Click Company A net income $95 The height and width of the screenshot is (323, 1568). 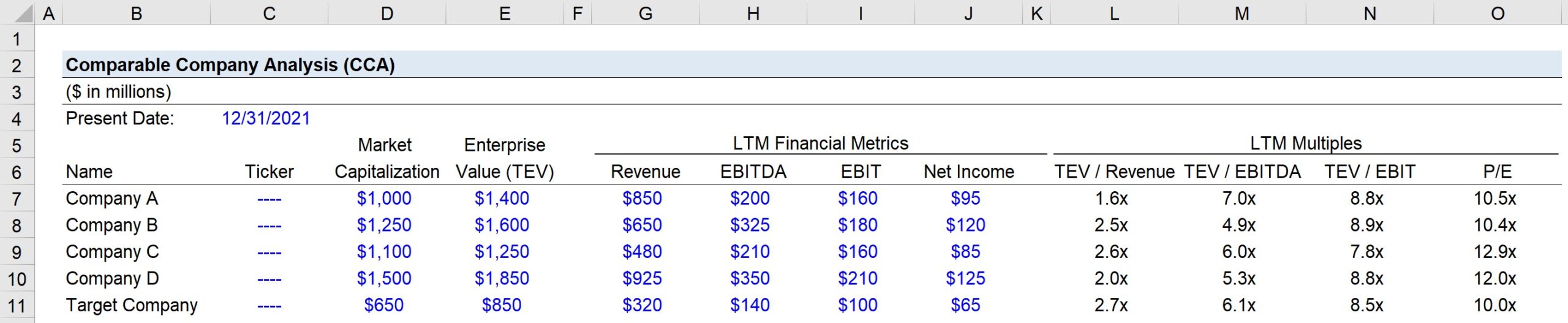pyautogui.click(x=966, y=199)
